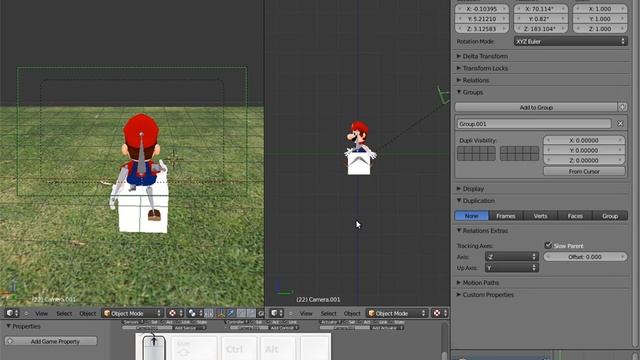Enable the Slow Parent checkbox

(x=548, y=245)
